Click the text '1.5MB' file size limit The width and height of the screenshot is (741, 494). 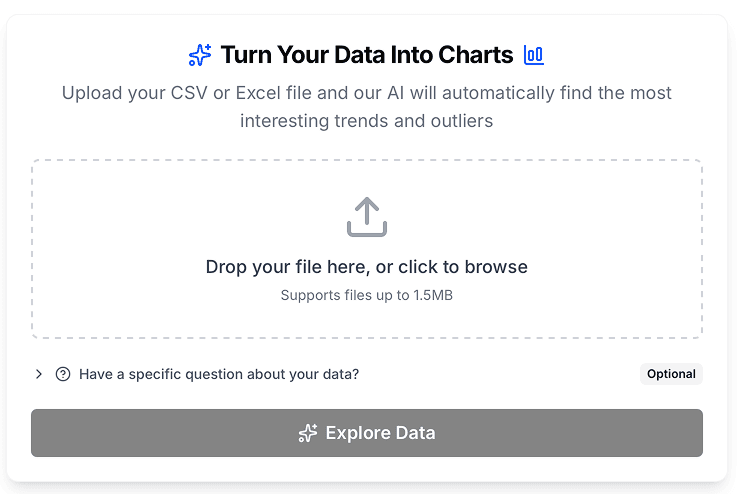click(x=433, y=295)
